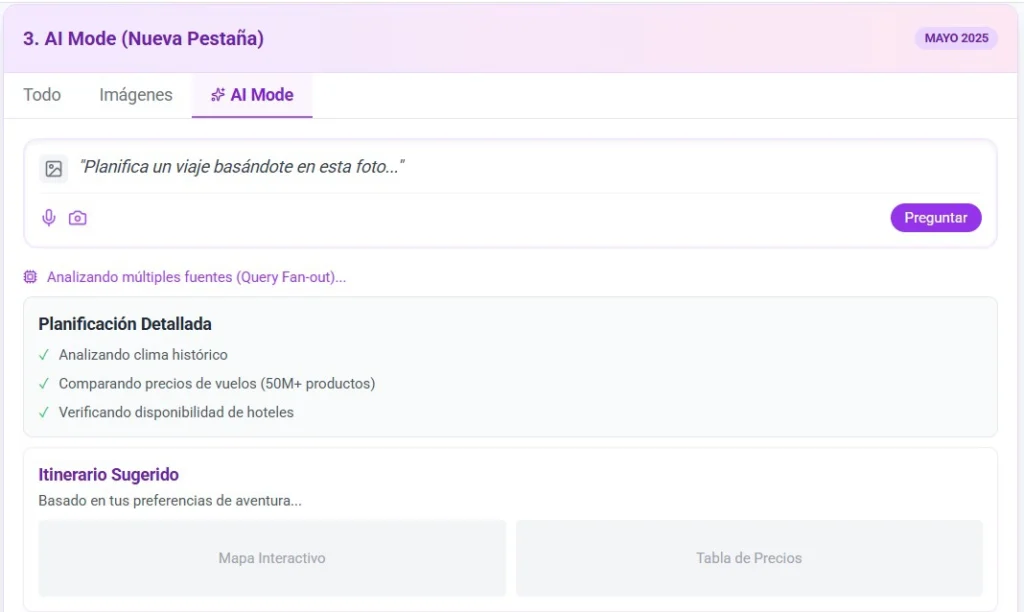Image resolution: width=1024 pixels, height=612 pixels.
Task: Switch to the Todo tab
Action: [42, 95]
